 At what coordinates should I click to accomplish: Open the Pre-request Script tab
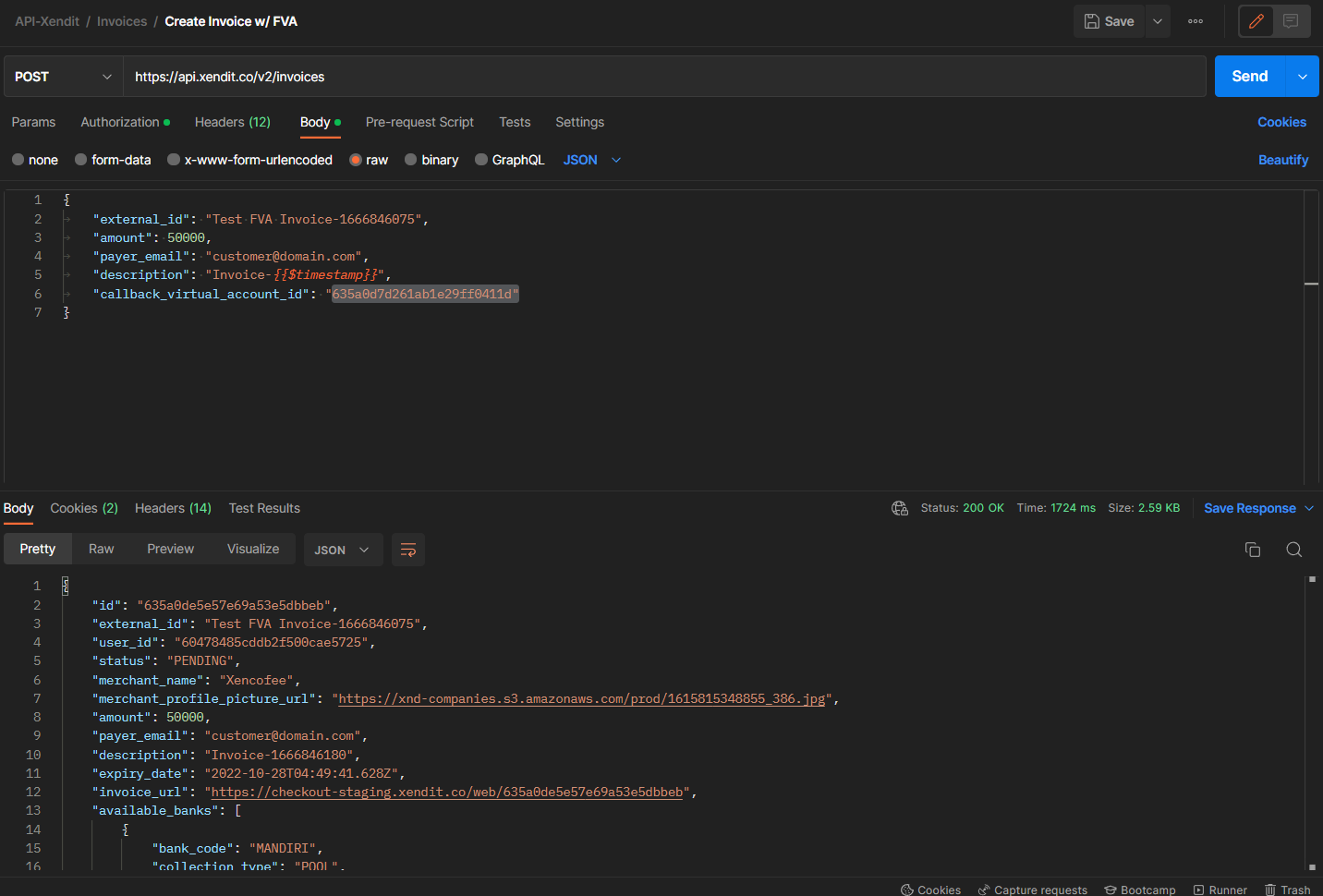click(419, 122)
